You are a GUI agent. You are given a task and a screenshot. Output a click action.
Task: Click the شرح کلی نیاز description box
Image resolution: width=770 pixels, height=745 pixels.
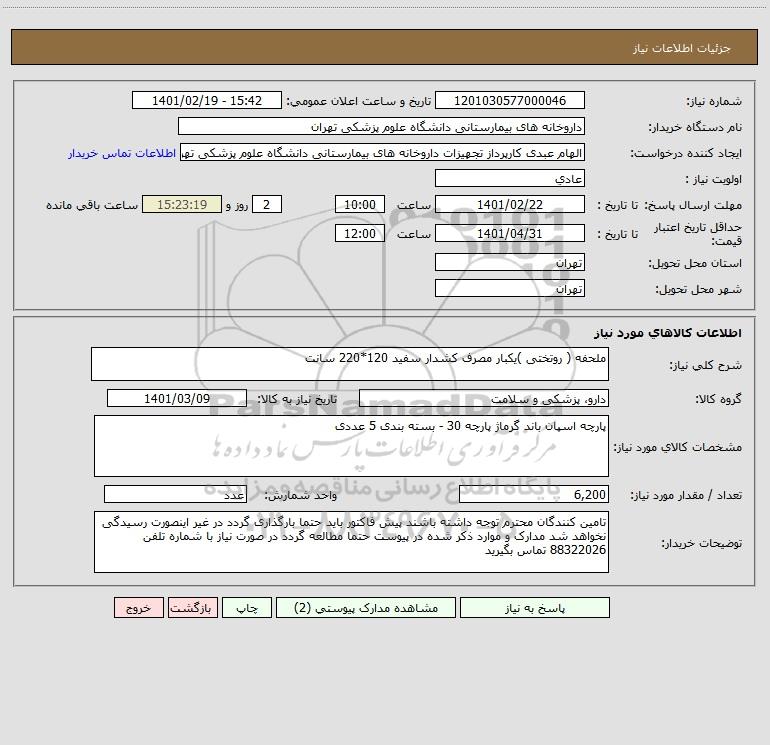pyautogui.click(x=350, y=364)
